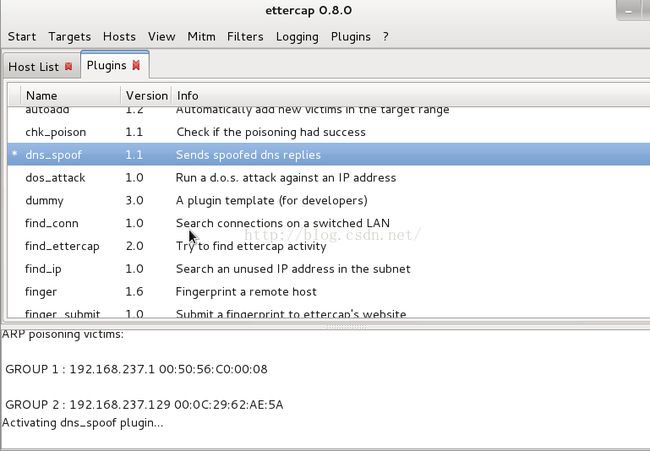Click 'Search connections on a switched LAN'
This screenshot has height=451, width=650.
point(283,223)
